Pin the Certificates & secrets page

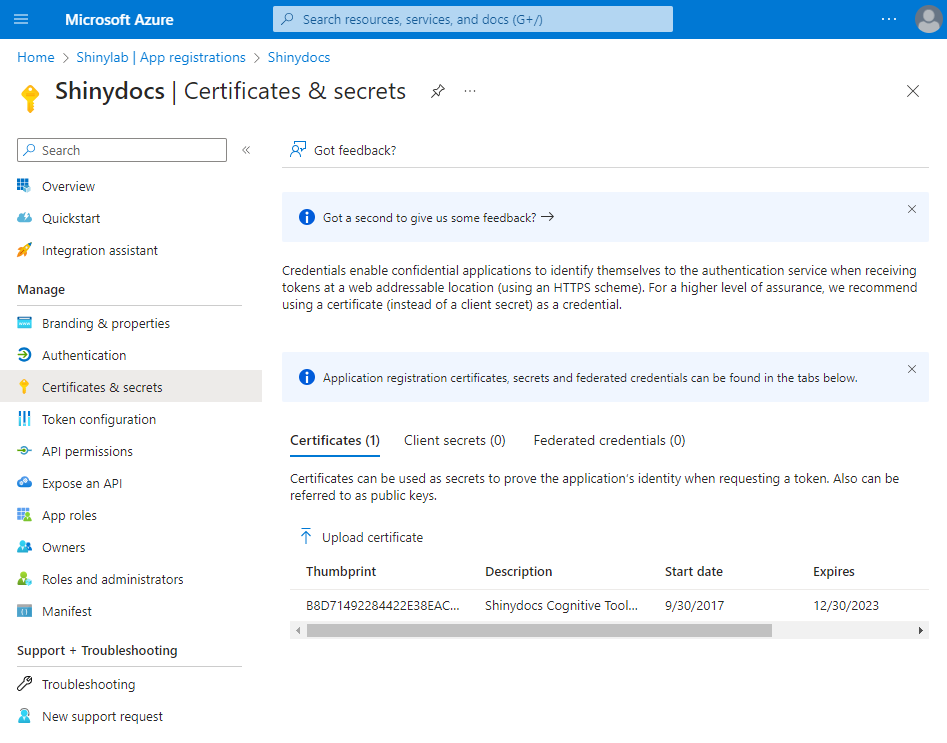coord(437,91)
